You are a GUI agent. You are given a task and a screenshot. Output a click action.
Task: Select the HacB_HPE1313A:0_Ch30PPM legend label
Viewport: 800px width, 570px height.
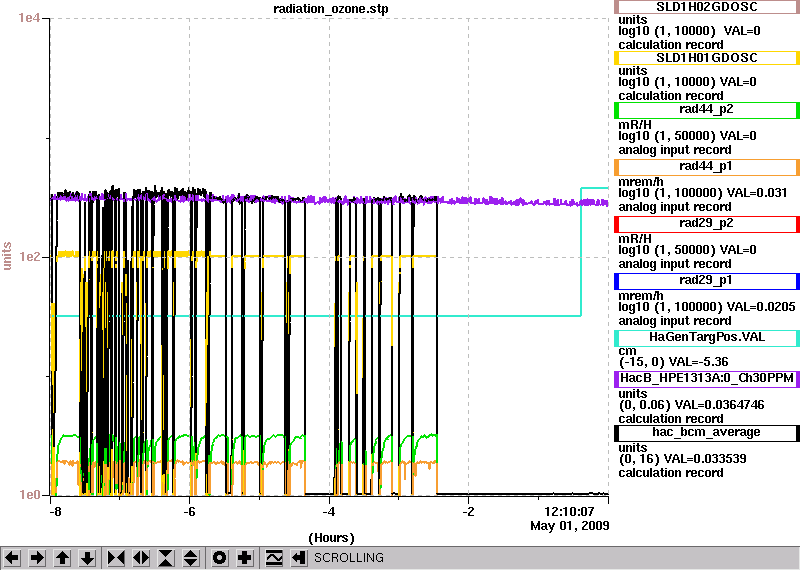pos(707,379)
